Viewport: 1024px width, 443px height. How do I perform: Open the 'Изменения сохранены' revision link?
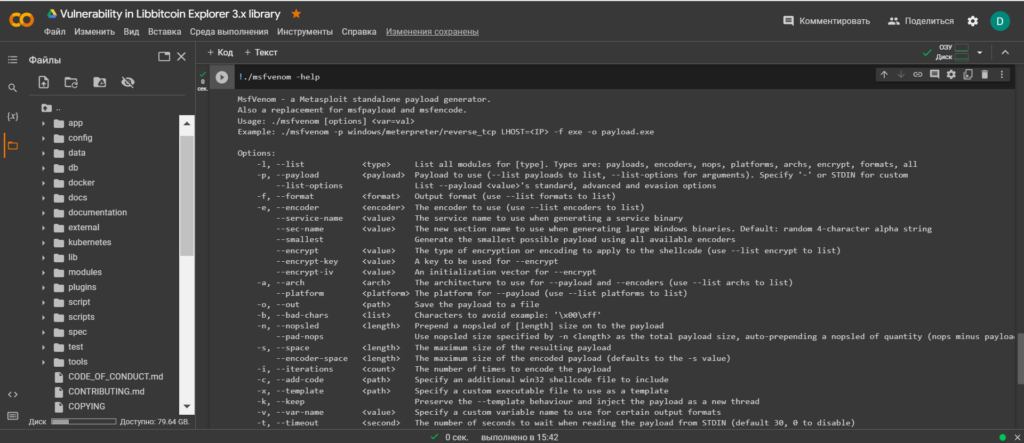point(432,31)
